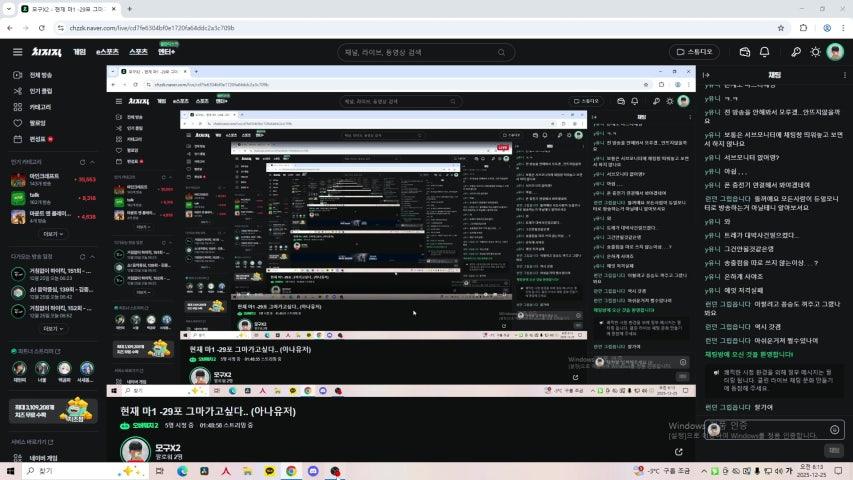The width and height of the screenshot is (853, 480).
Task: Expand 더보기 under popular categories
Action: point(53,234)
